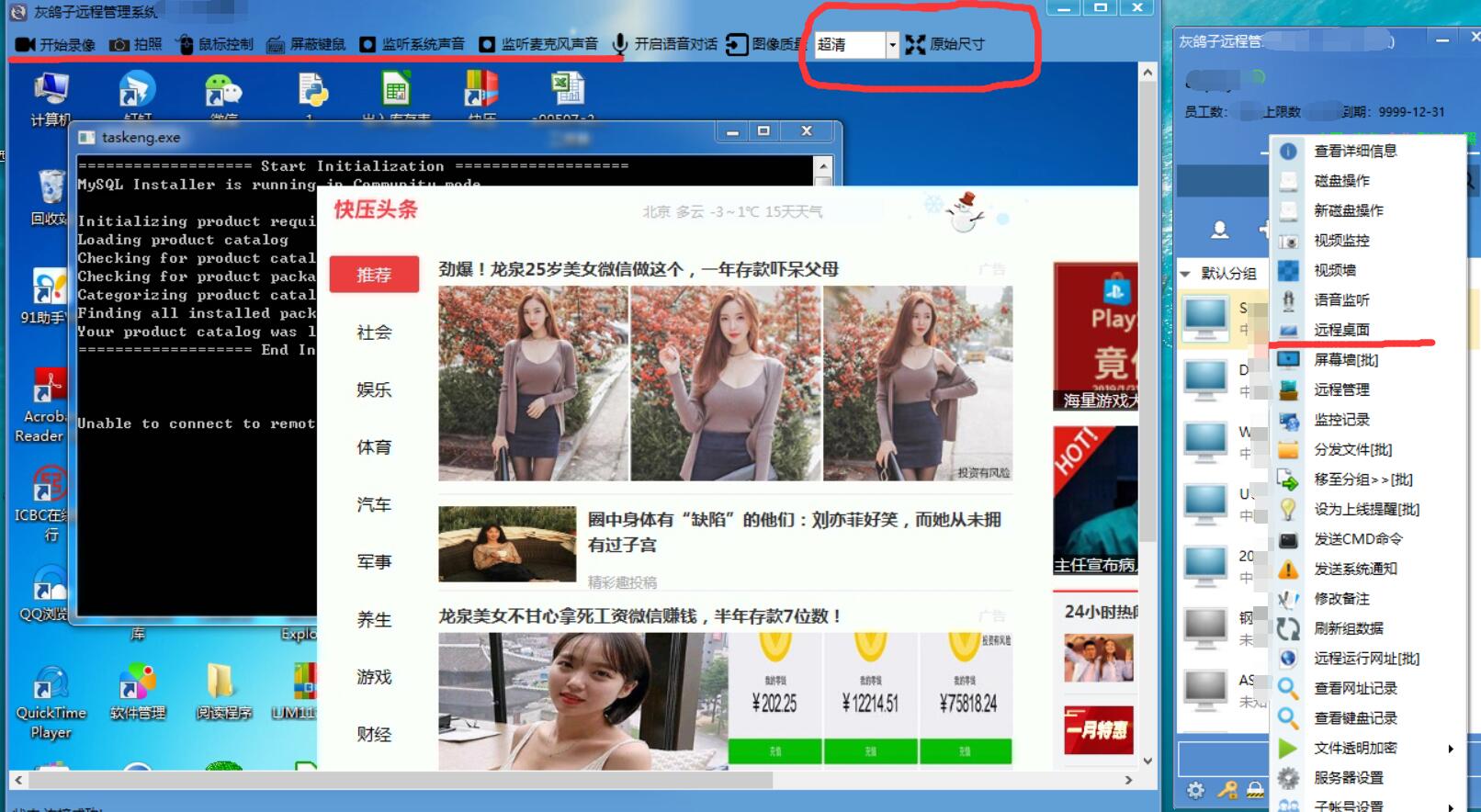Choose 查看键盘记录 menu entry

point(1355,718)
